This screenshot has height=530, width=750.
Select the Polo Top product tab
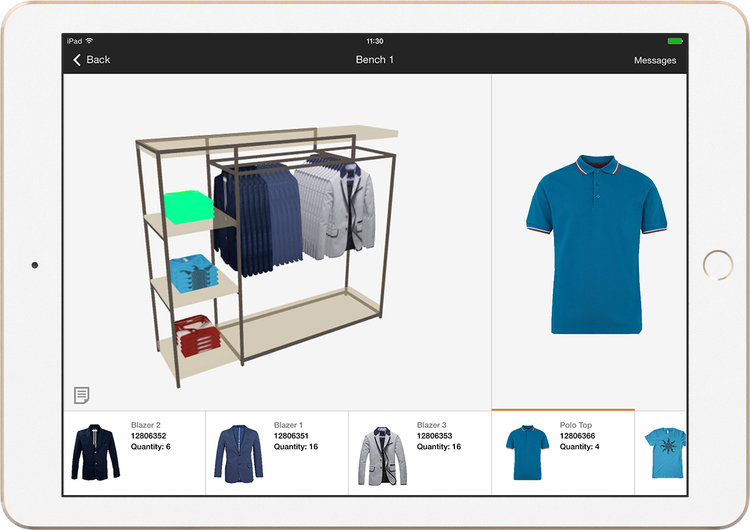pyautogui.click(x=563, y=453)
